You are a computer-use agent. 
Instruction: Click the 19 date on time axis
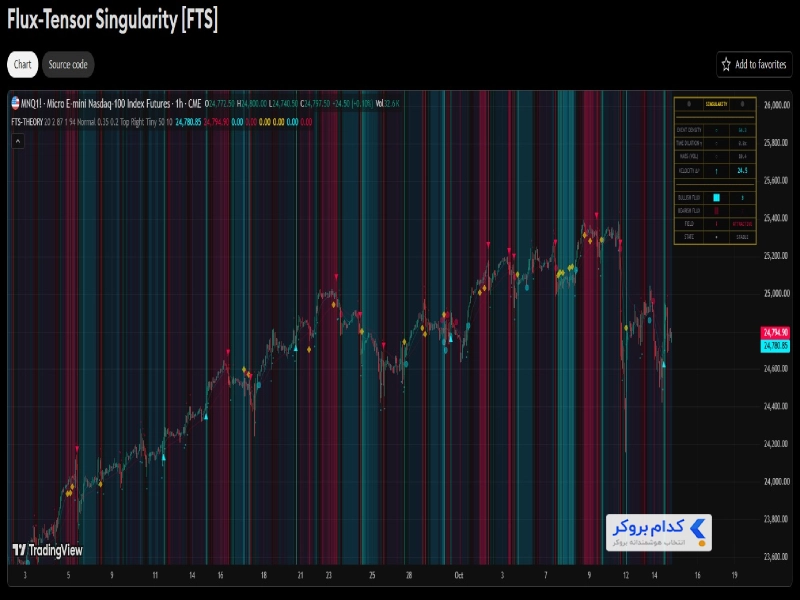[735, 576]
